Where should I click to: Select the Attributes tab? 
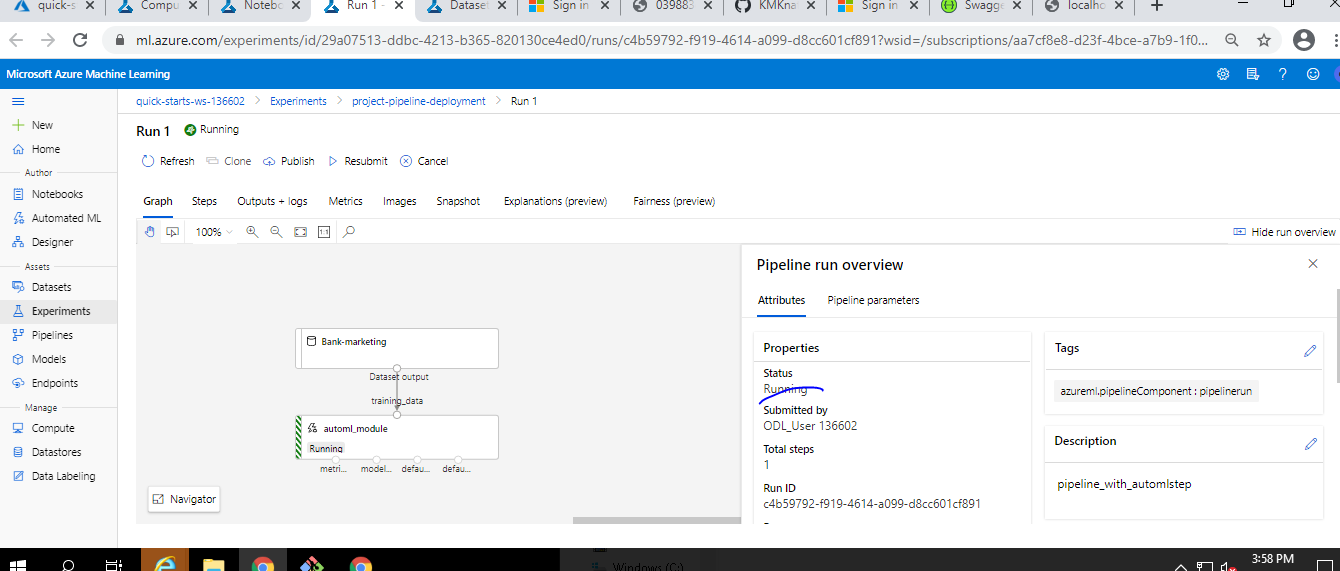[781, 300]
